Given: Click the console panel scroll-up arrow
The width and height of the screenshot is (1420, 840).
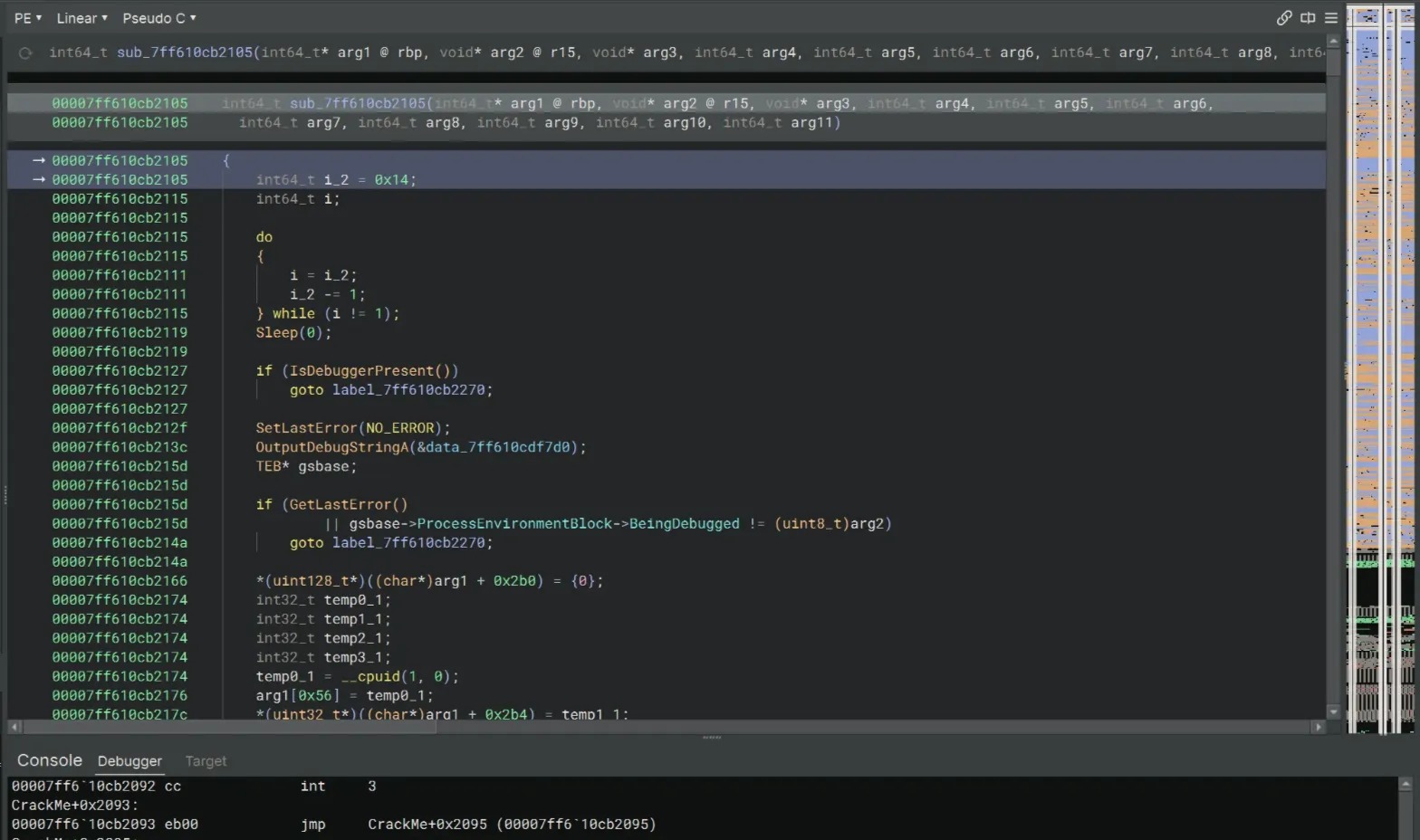Looking at the screenshot, I should coord(1405,785).
